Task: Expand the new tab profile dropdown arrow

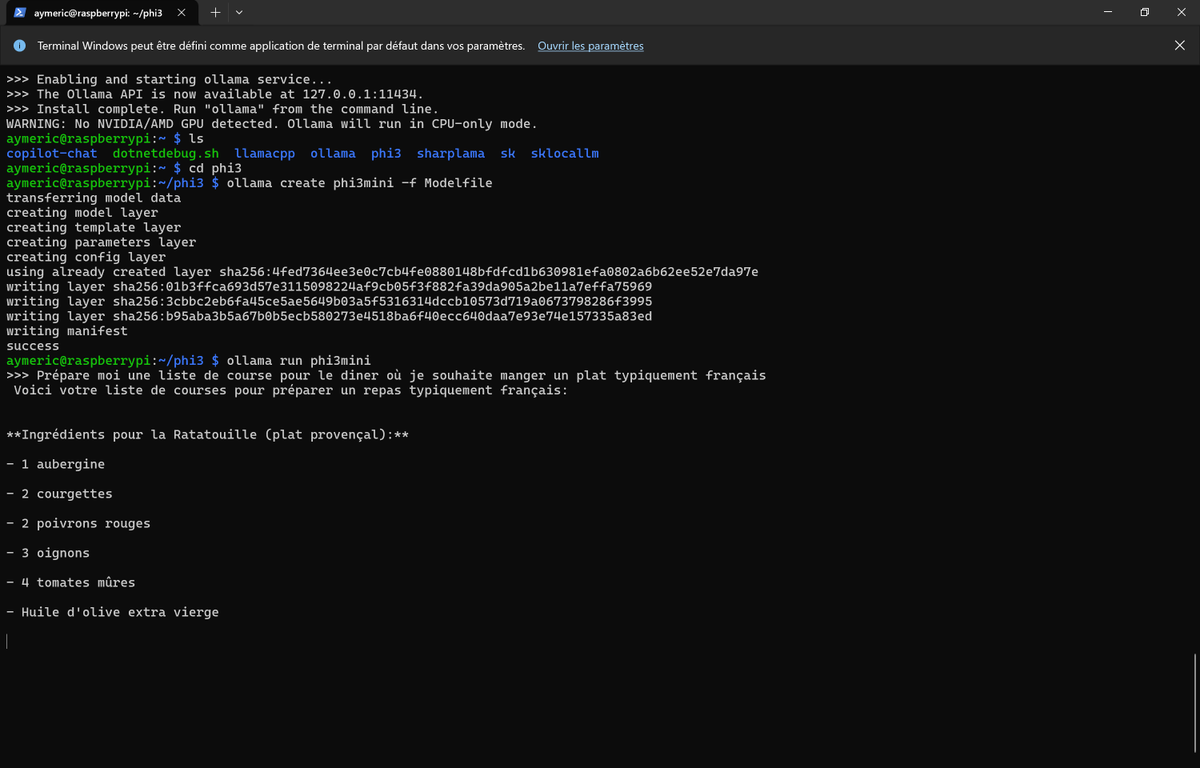Action: tap(238, 12)
